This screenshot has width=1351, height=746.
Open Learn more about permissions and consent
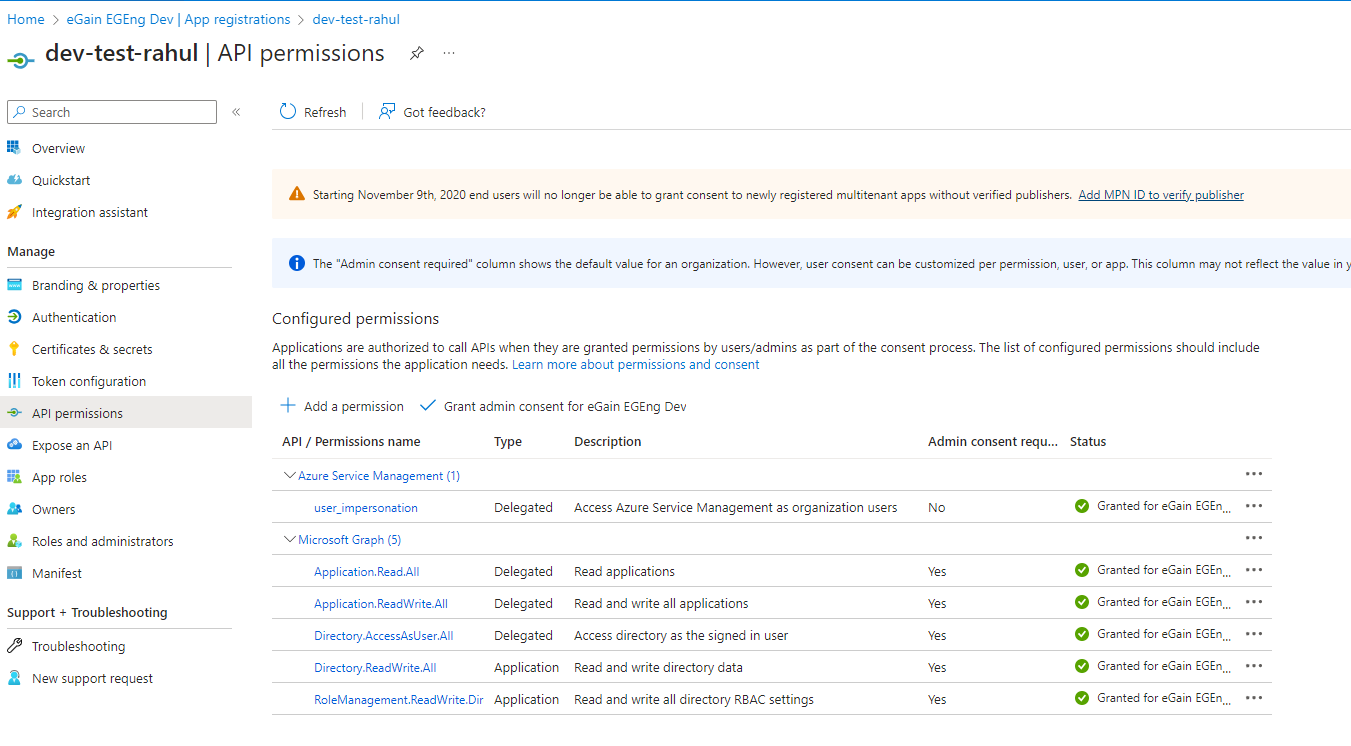(635, 365)
